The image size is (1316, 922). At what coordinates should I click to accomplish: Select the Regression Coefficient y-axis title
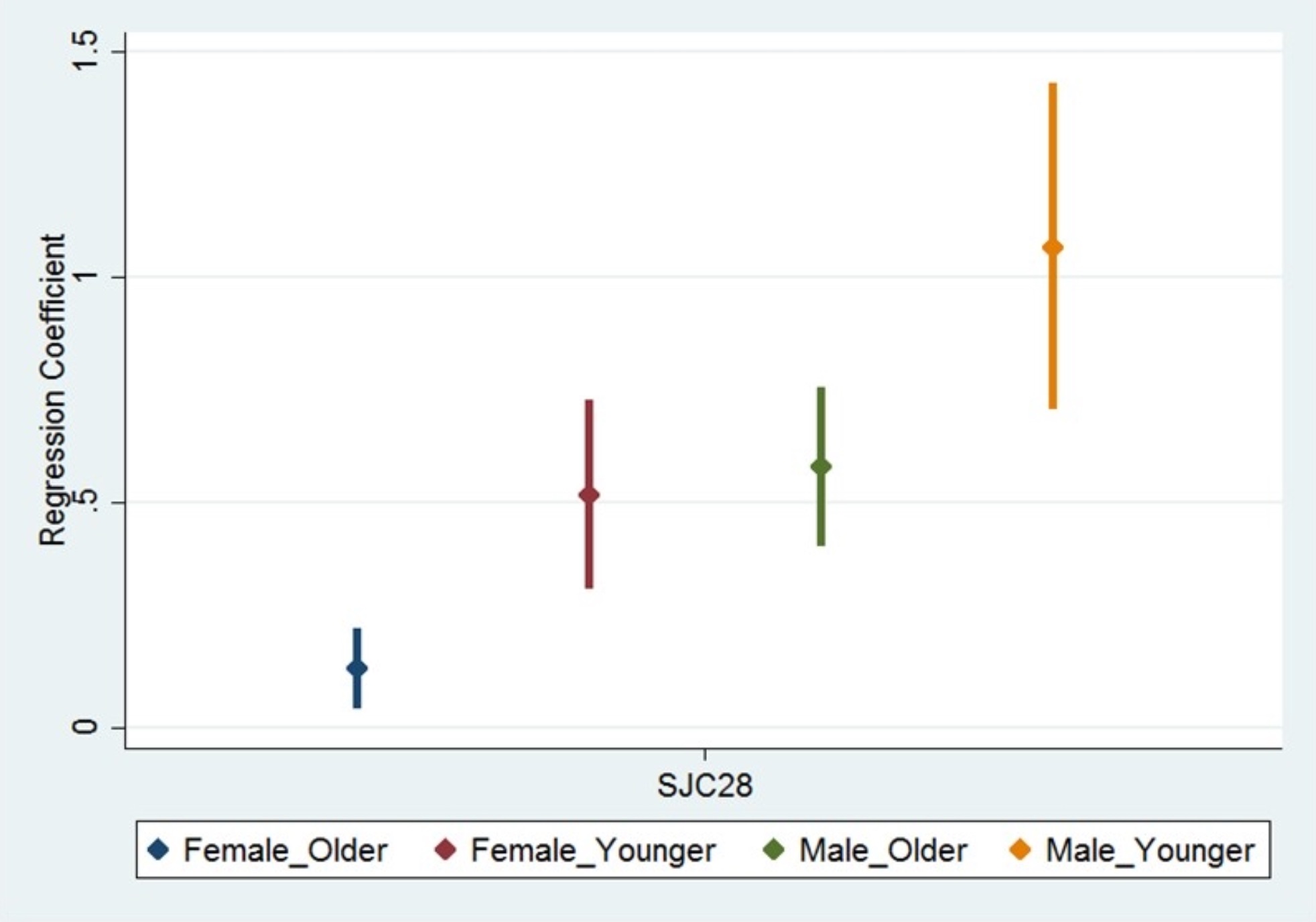pyautogui.click(x=52, y=389)
